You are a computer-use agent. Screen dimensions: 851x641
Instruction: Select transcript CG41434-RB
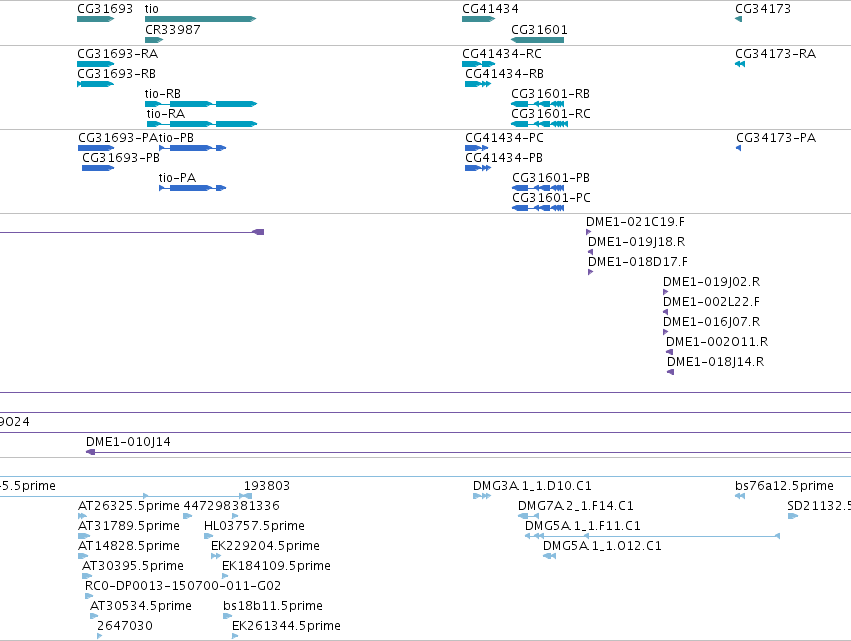[504, 74]
